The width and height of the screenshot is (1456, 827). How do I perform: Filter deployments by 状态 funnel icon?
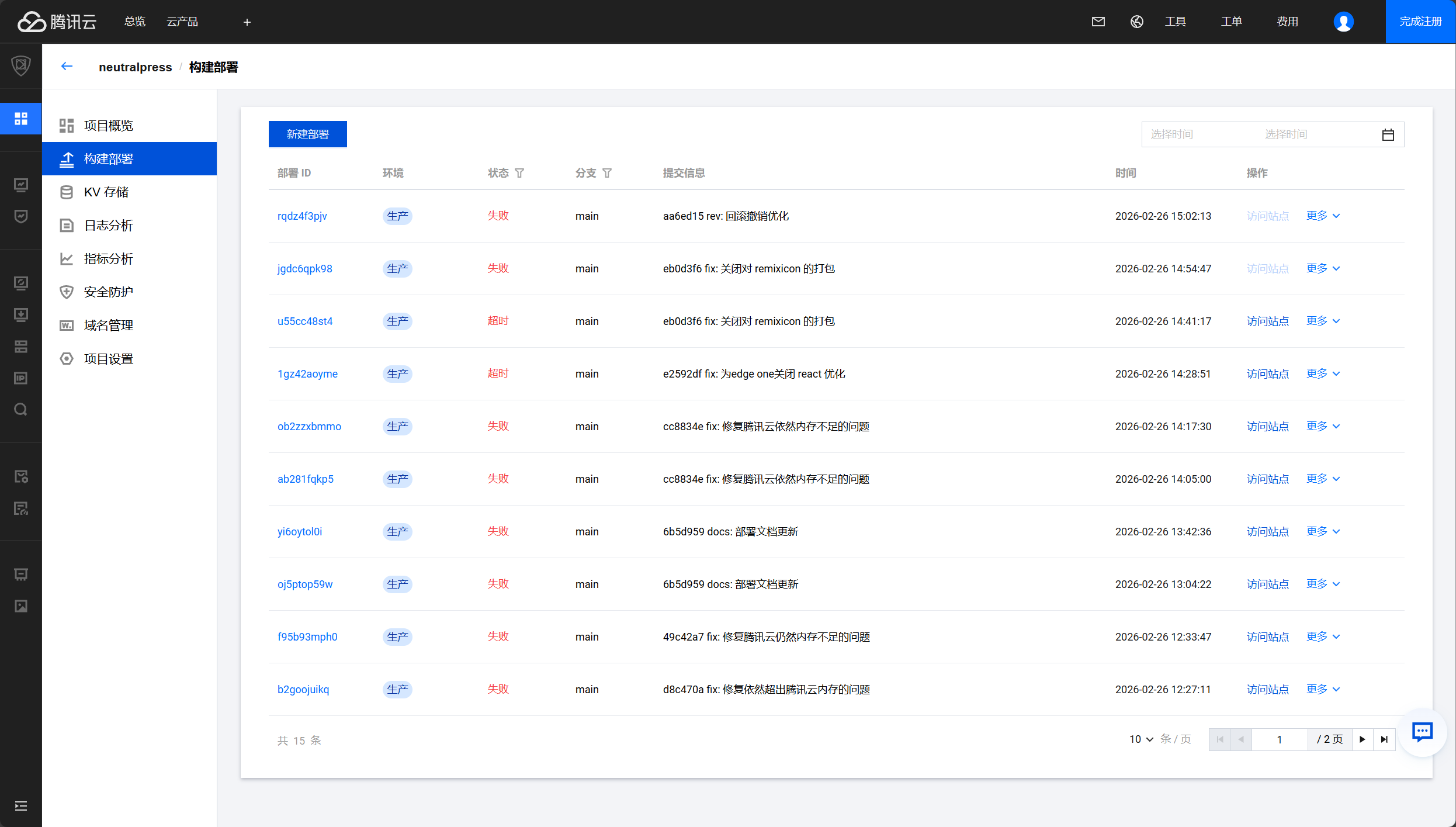point(519,173)
